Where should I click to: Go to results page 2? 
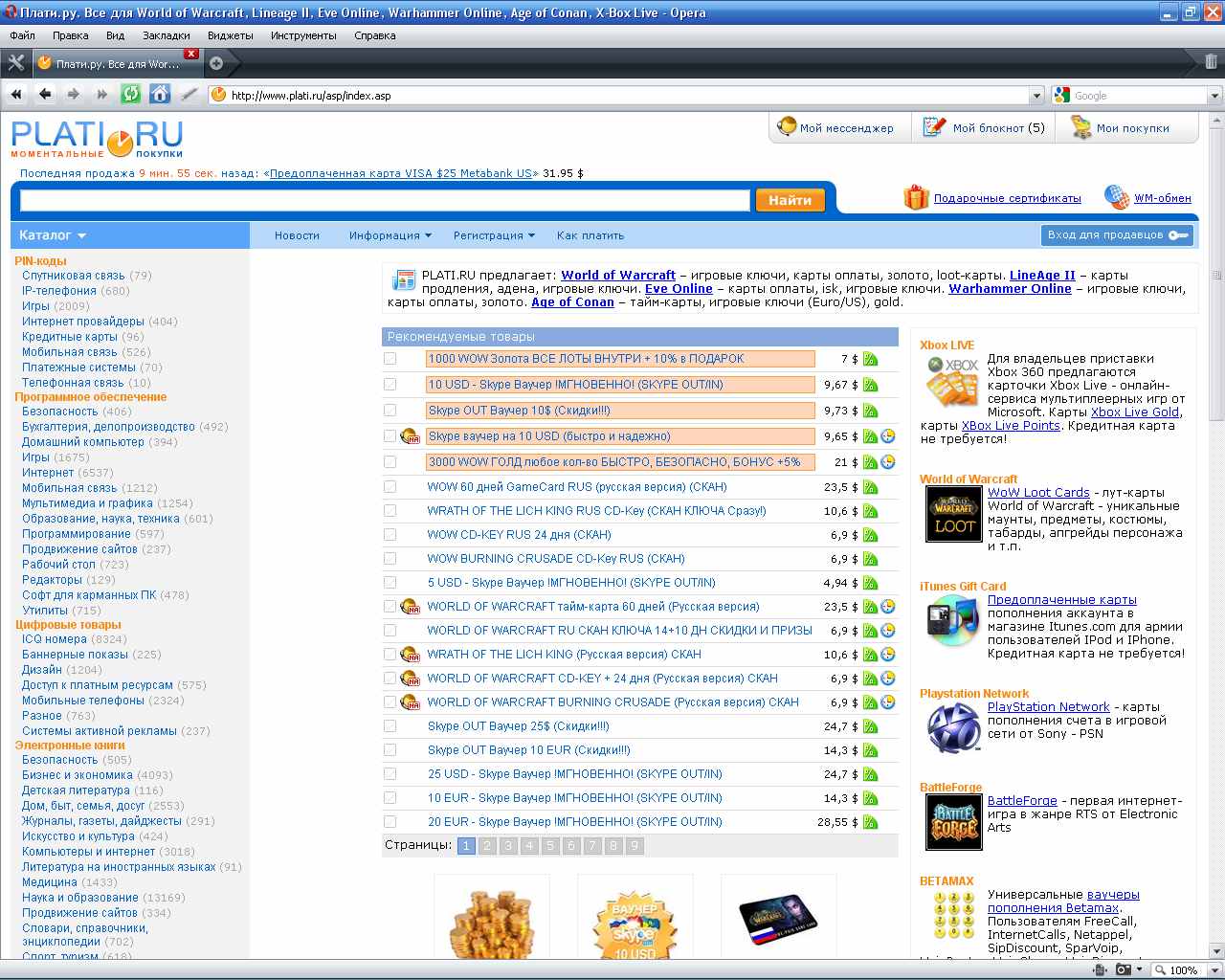487,846
